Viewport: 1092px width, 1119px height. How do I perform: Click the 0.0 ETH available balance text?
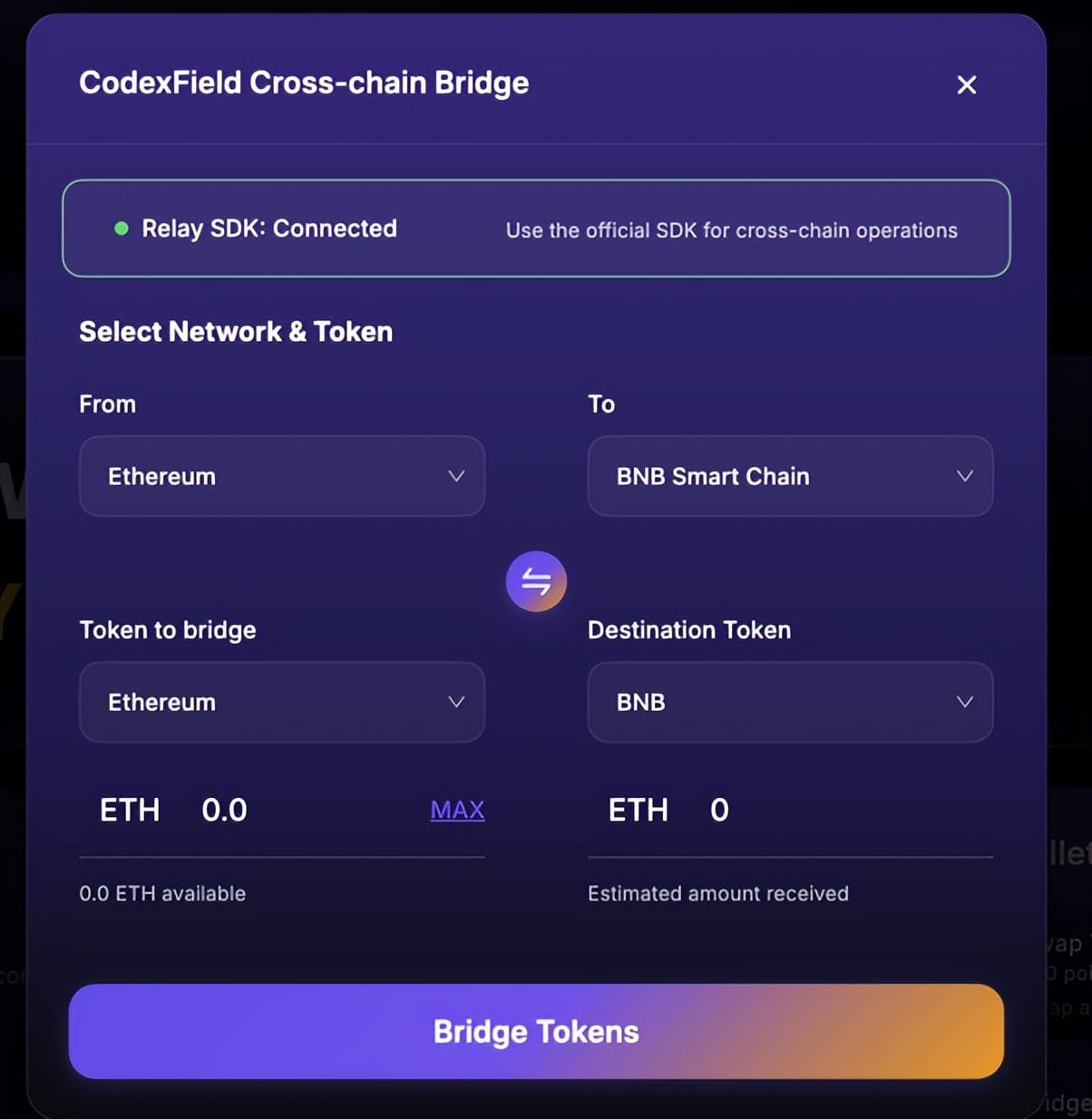(x=162, y=893)
